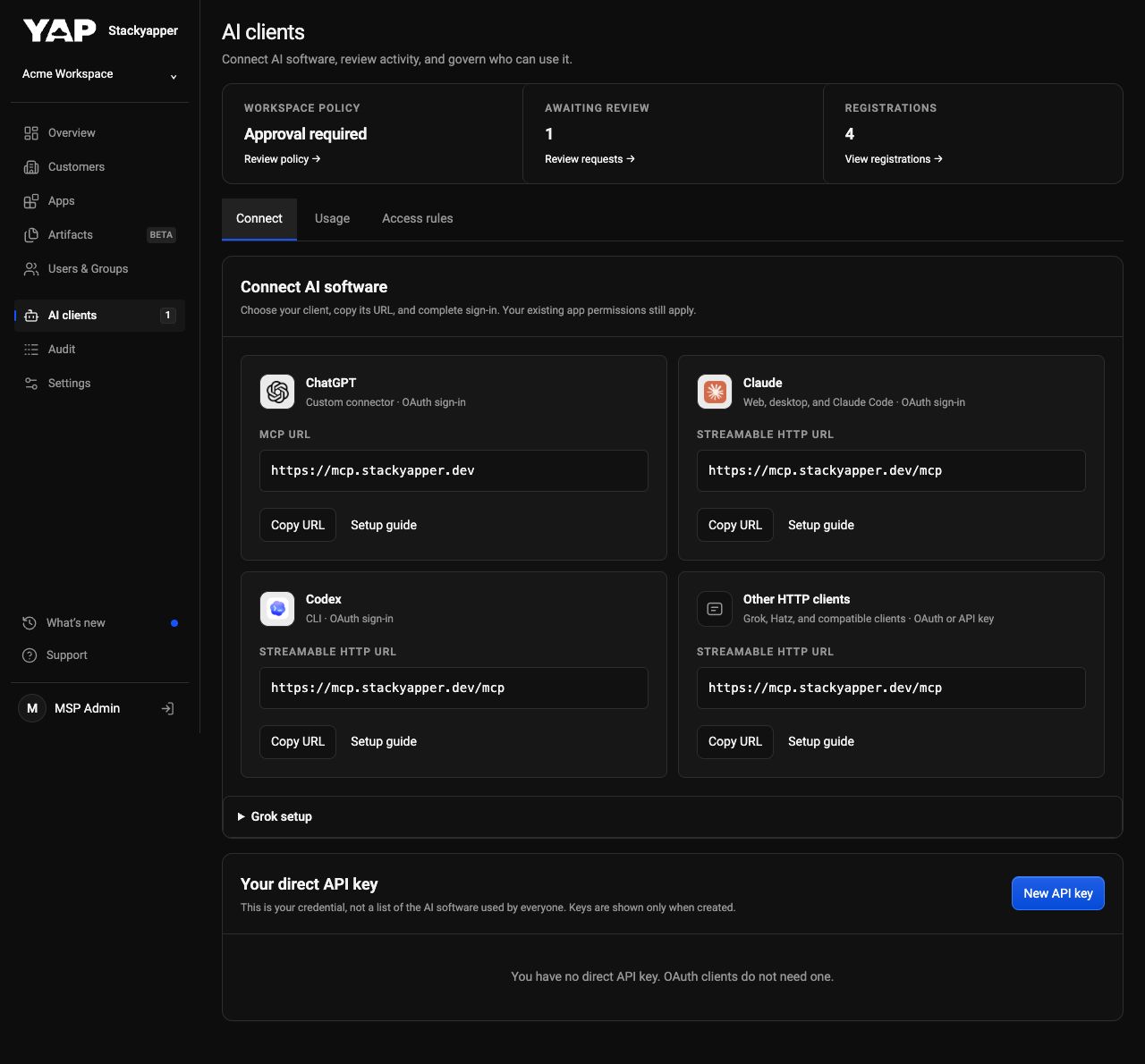Click the Customers building icon

pos(31,167)
